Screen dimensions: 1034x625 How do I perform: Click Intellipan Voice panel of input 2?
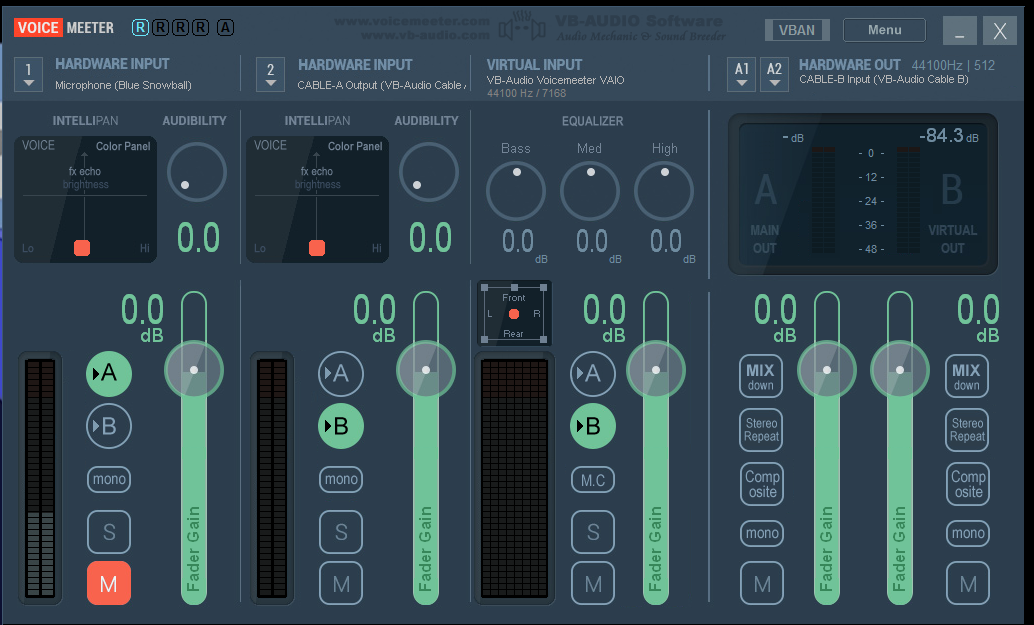[x=317, y=199]
